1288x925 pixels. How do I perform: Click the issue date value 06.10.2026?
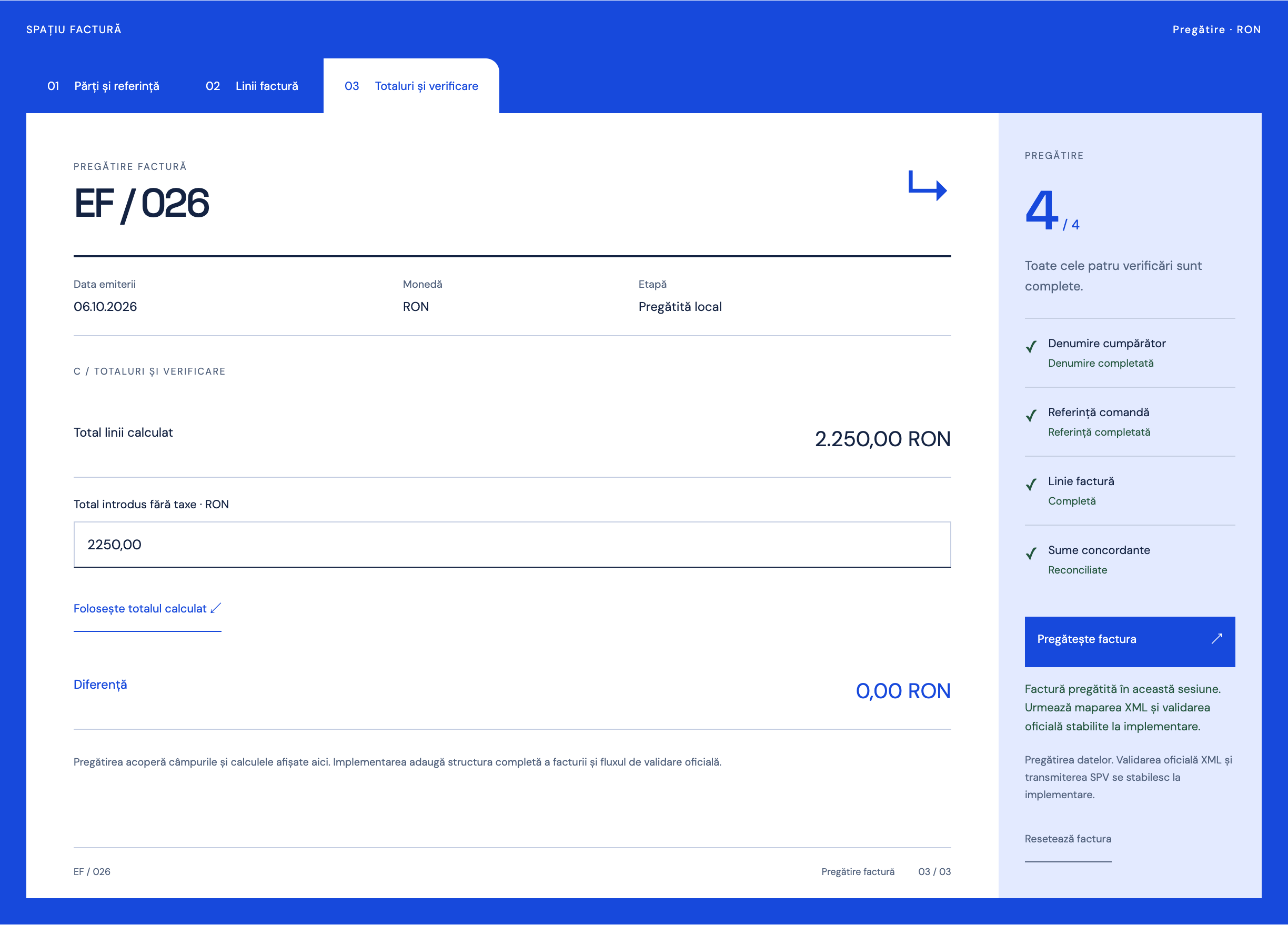[105, 307]
